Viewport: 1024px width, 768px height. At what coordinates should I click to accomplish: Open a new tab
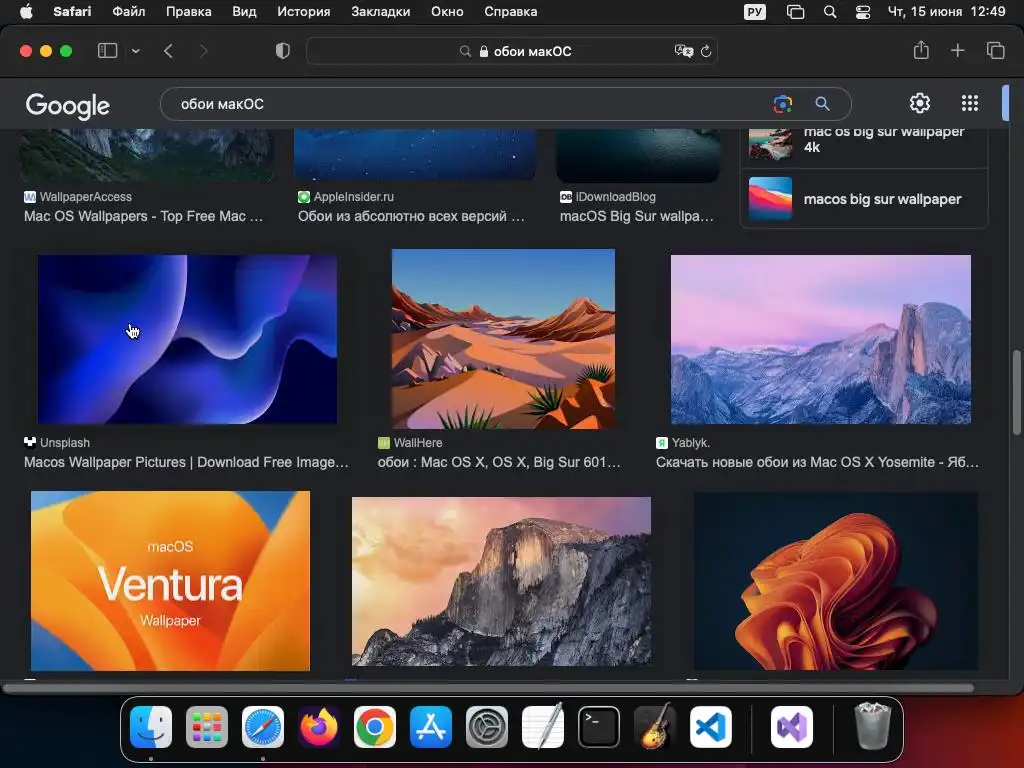click(x=957, y=50)
